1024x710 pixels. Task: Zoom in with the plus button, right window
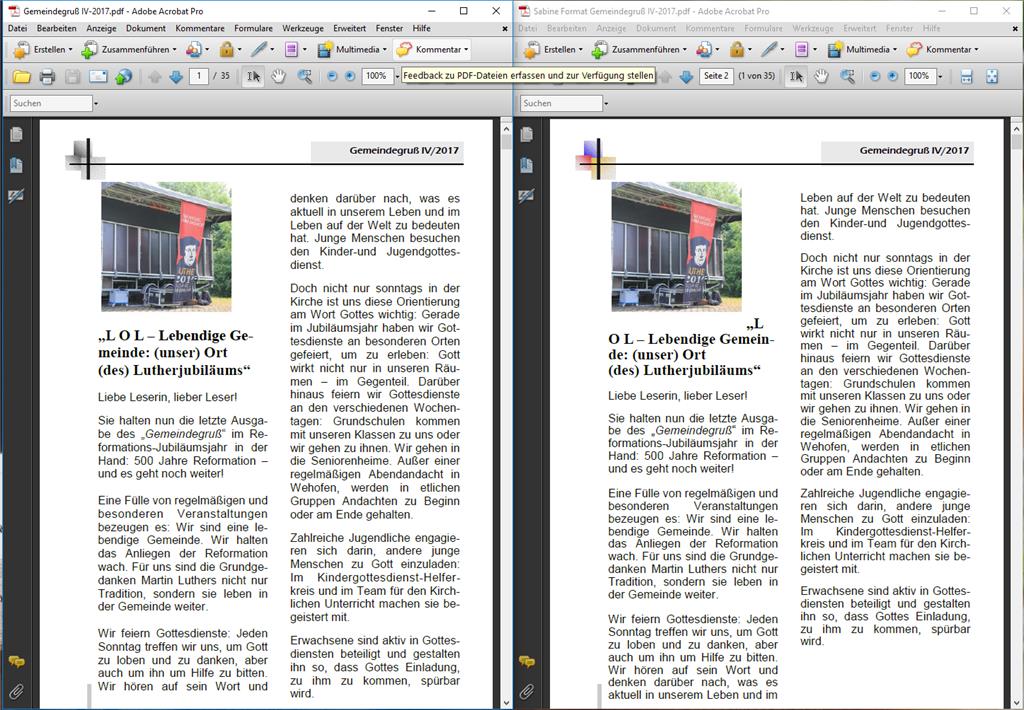pos(893,76)
